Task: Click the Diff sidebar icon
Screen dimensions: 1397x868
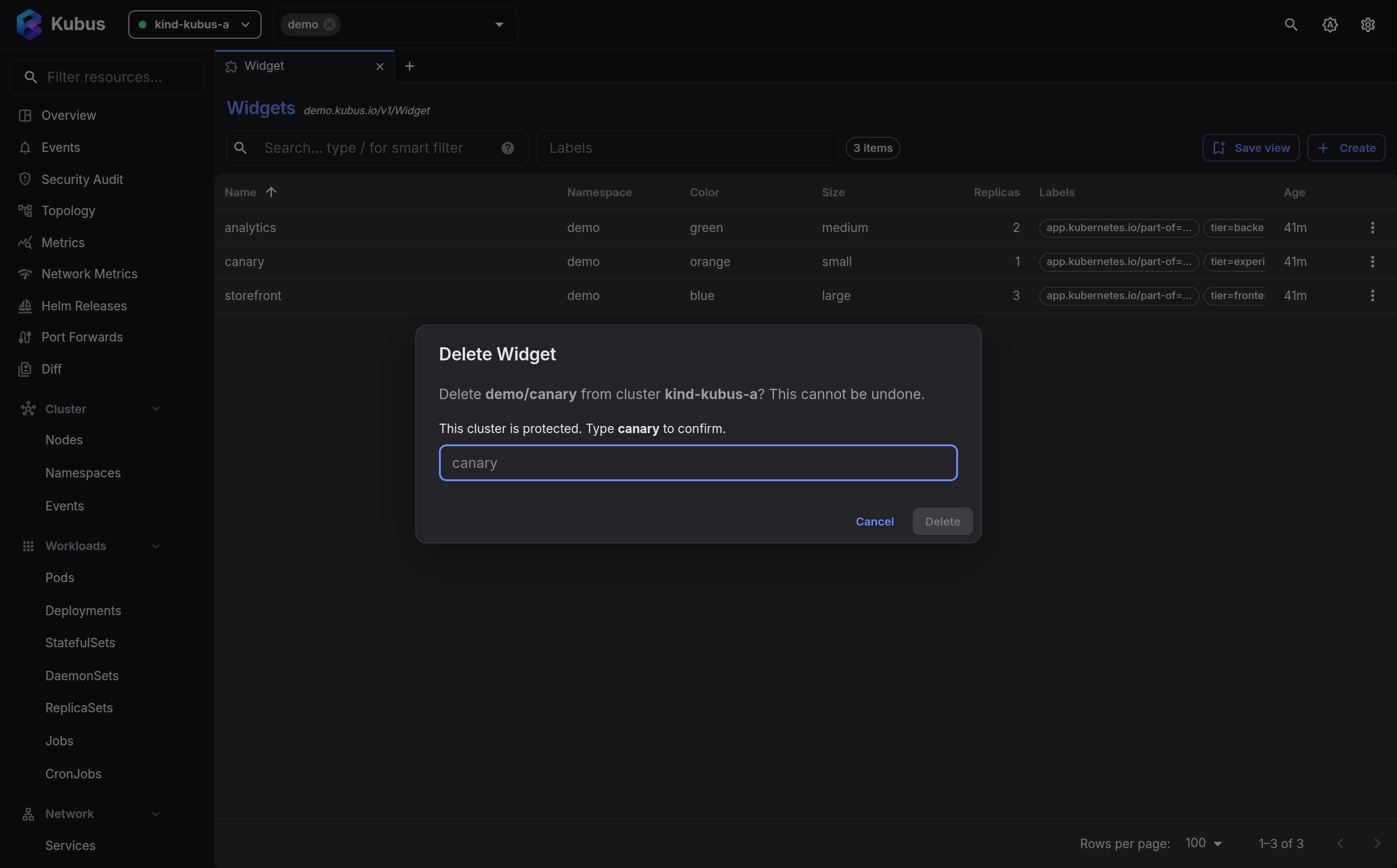Action: pos(25,369)
